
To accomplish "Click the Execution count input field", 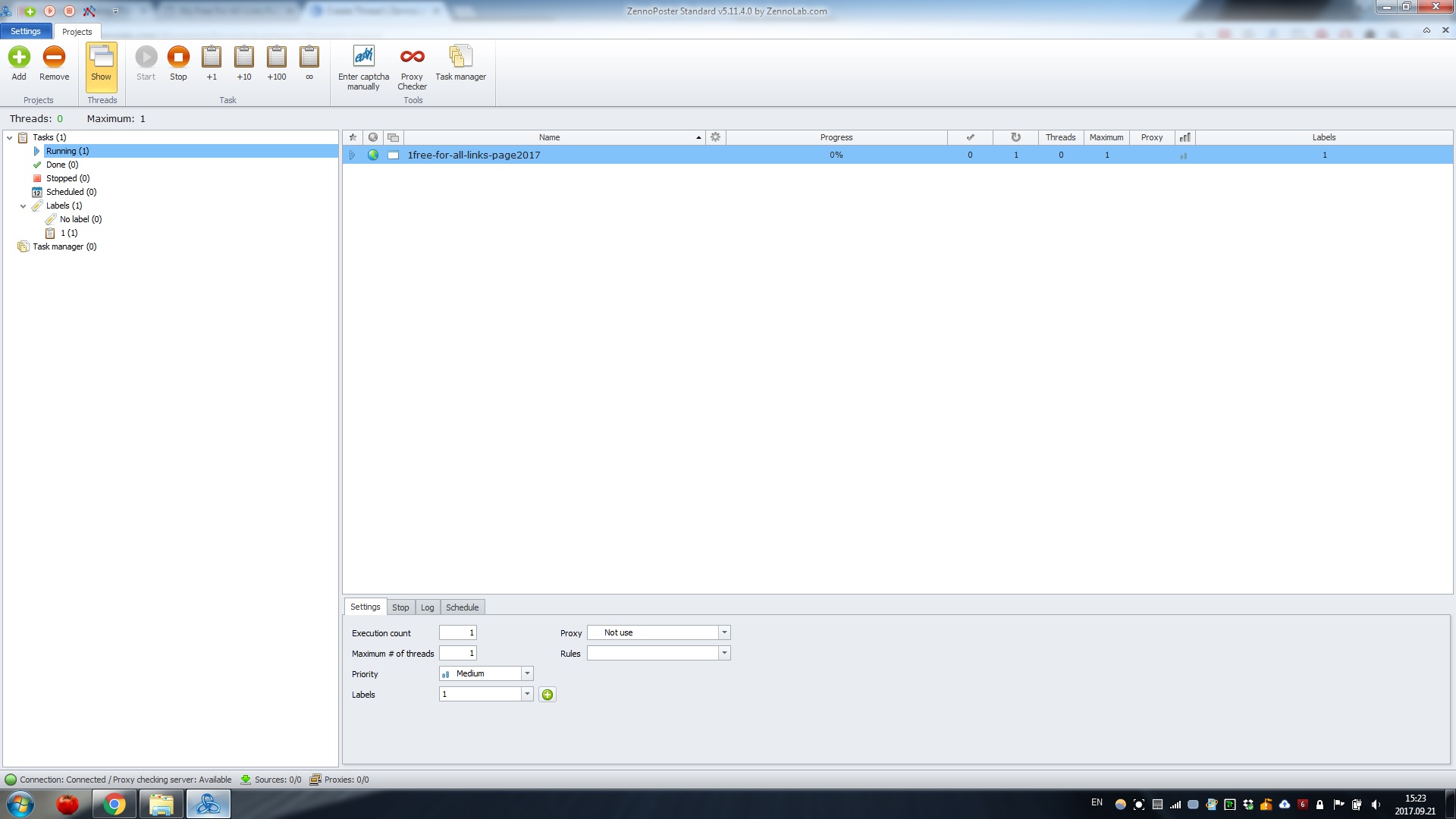I will click(458, 632).
